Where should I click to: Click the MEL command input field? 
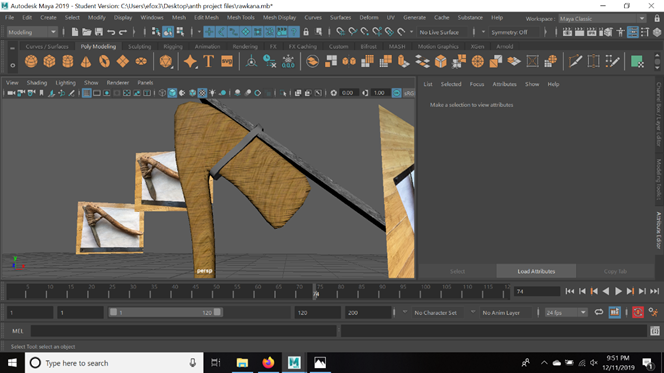coord(184,331)
